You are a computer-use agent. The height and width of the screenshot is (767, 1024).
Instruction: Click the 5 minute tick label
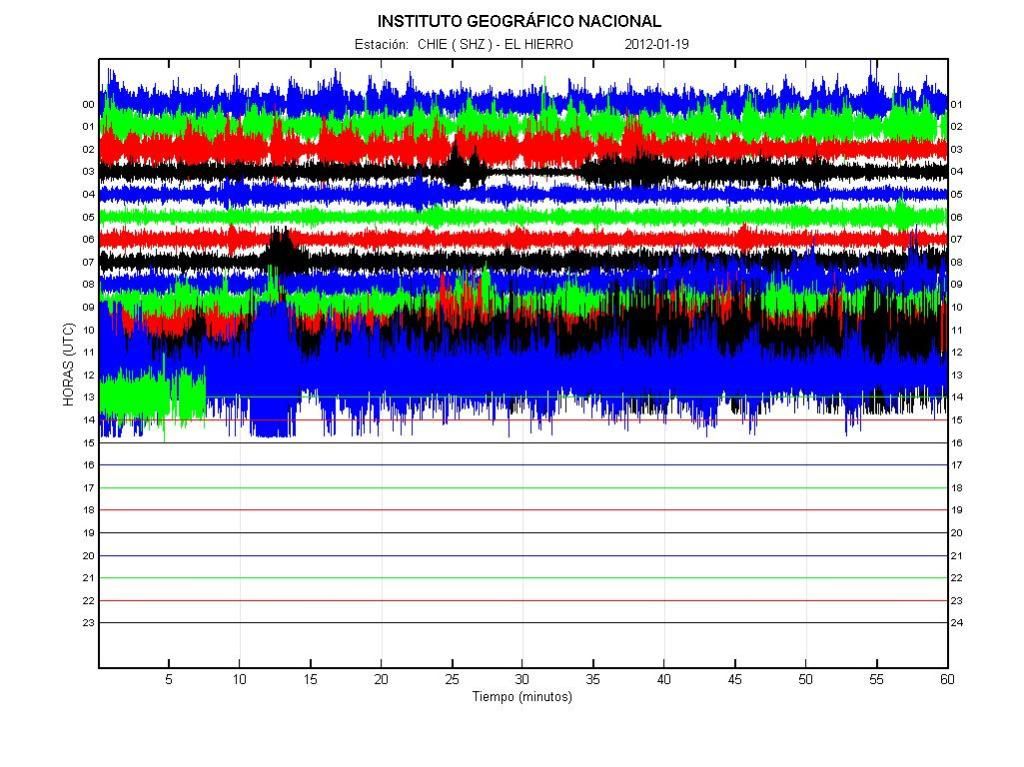169,680
